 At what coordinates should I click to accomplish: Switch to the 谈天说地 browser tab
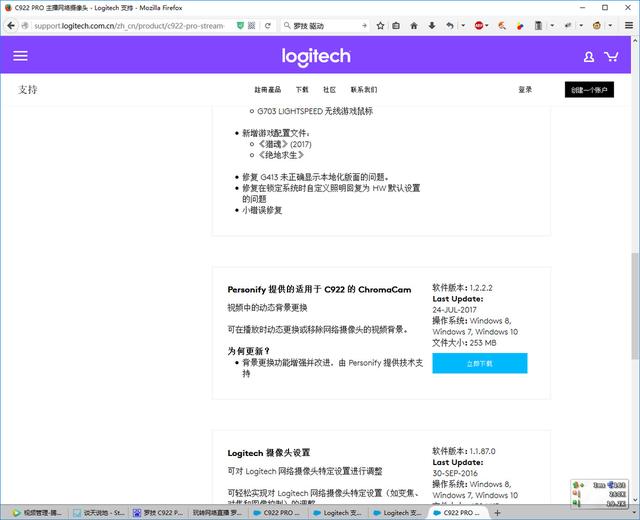point(98,513)
